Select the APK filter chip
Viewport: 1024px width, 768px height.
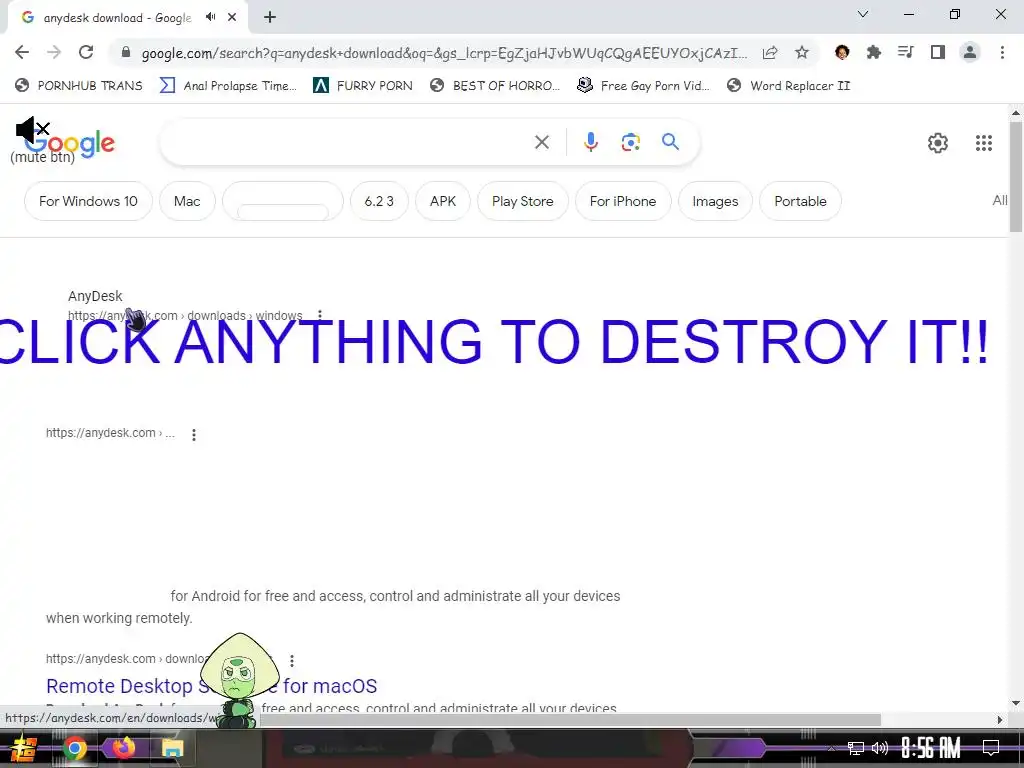(x=443, y=201)
